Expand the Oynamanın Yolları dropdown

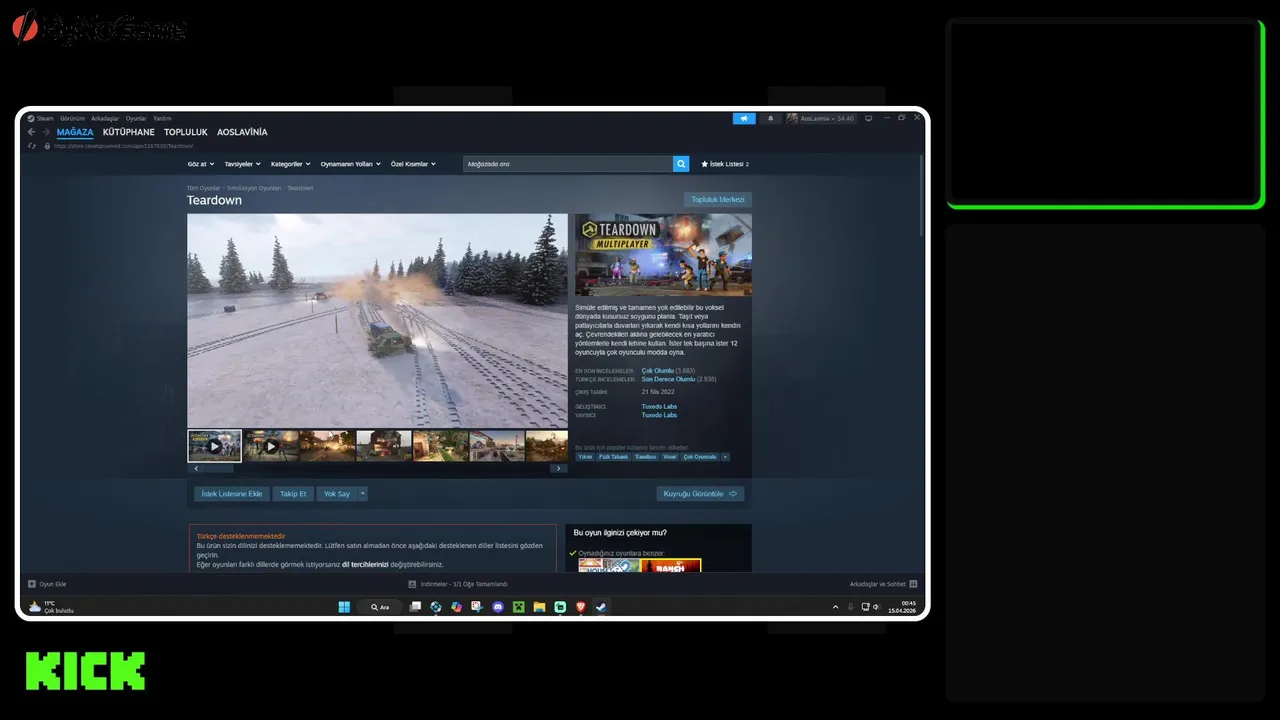(350, 164)
